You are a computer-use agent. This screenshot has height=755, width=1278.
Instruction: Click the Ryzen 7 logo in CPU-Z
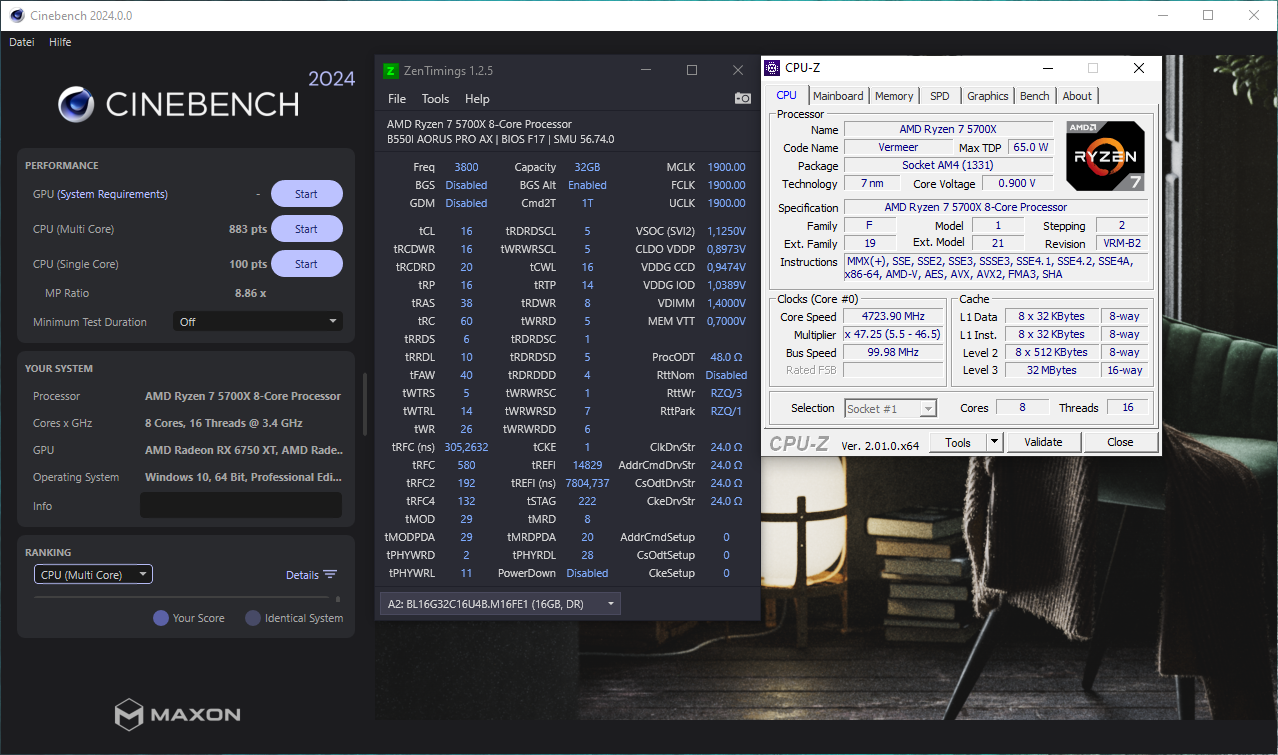click(1106, 155)
